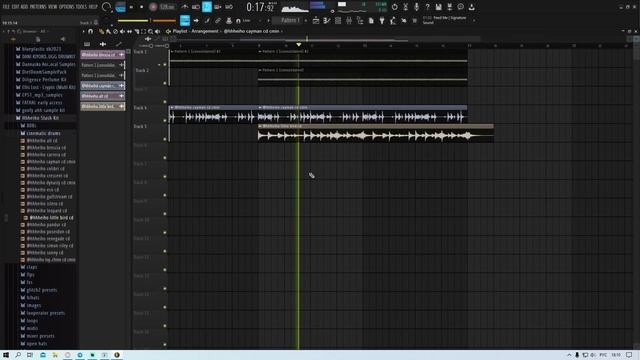640x360 pixels.
Task: Expand the Blheiho Stash Kit folder
Action: (38, 118)
